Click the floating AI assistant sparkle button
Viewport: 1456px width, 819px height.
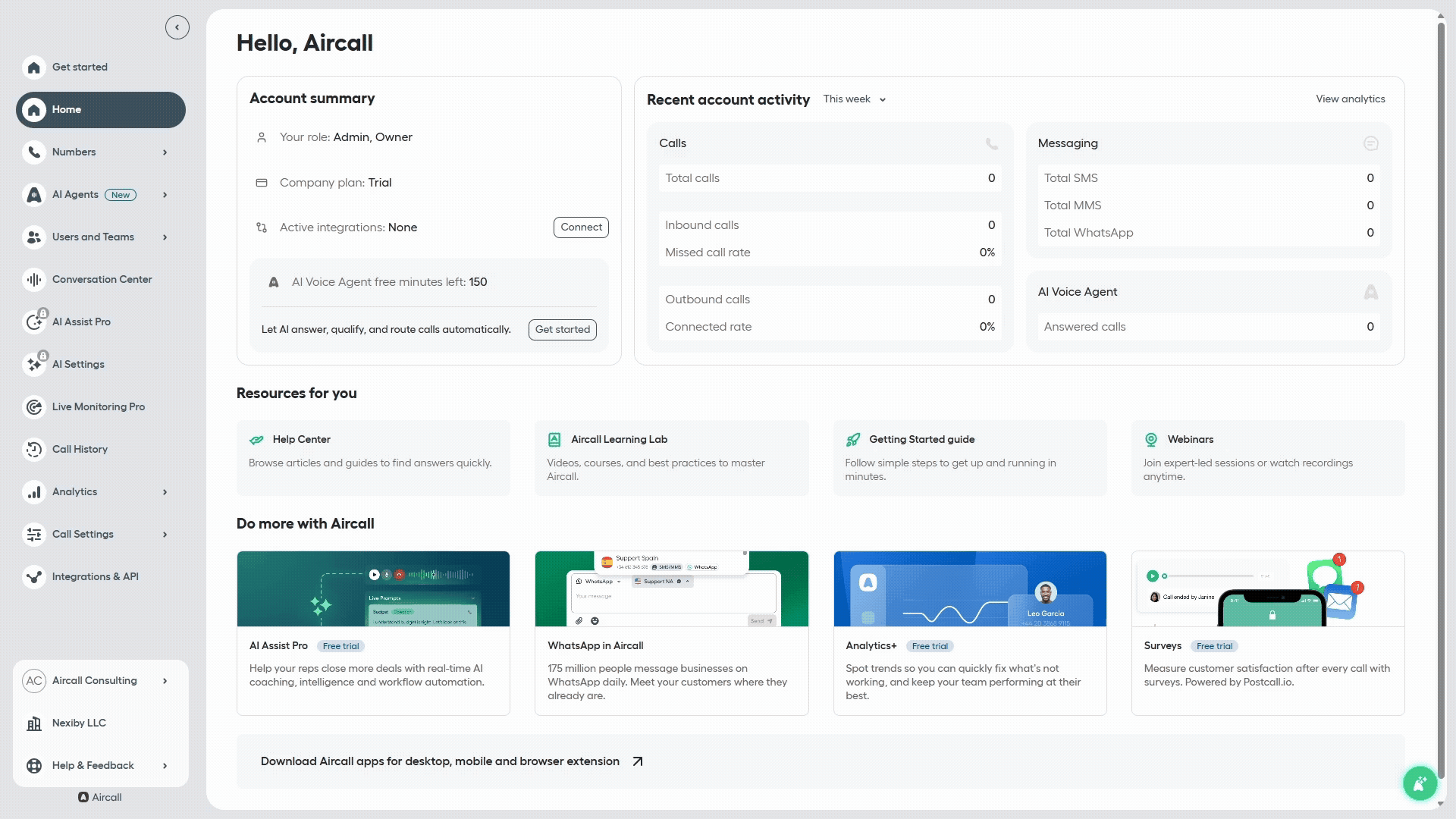click(1420, 783)
